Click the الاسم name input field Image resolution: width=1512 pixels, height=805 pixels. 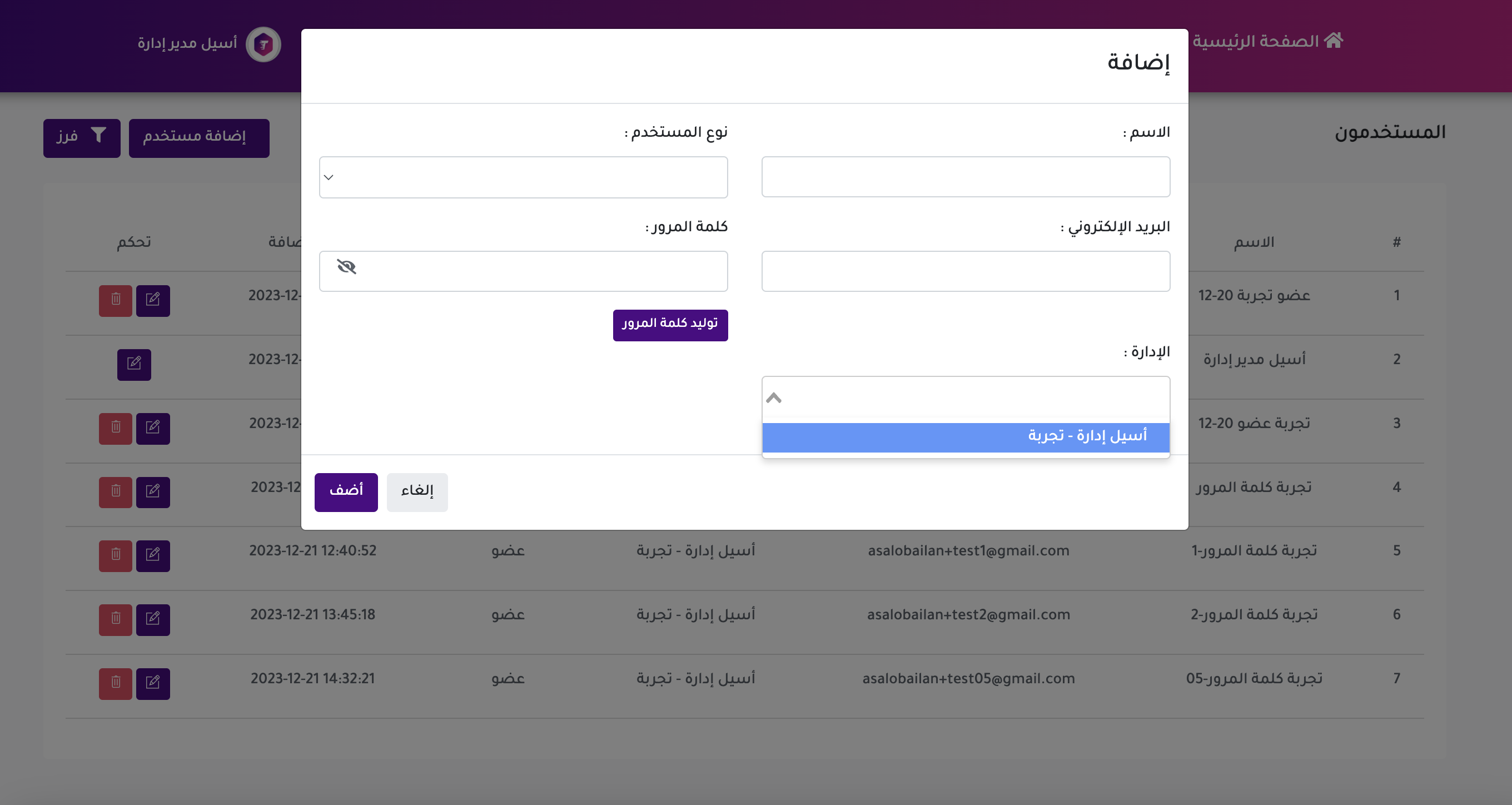965,176
